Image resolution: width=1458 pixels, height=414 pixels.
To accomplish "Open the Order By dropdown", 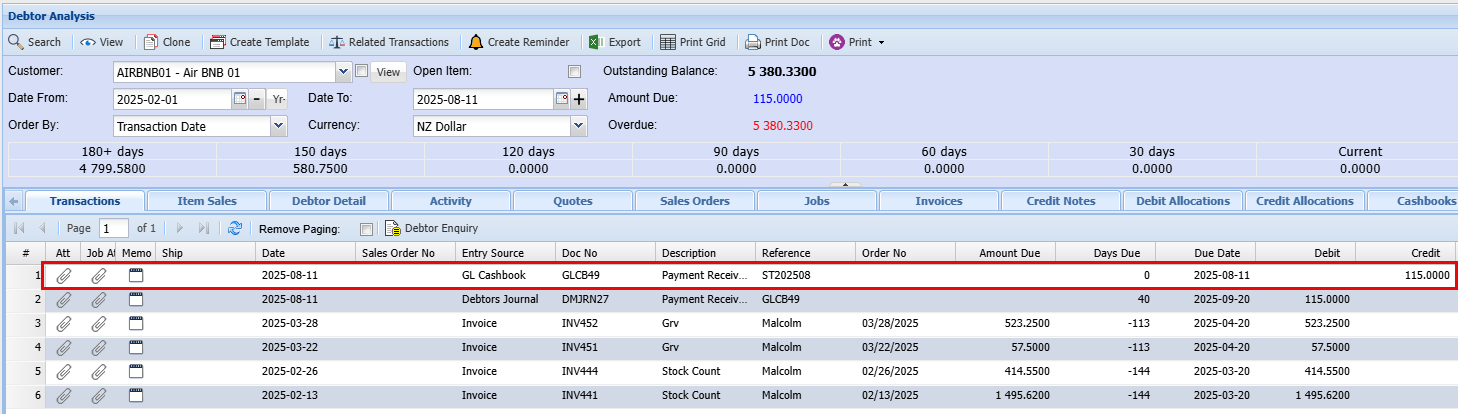I will coord(279,126).
